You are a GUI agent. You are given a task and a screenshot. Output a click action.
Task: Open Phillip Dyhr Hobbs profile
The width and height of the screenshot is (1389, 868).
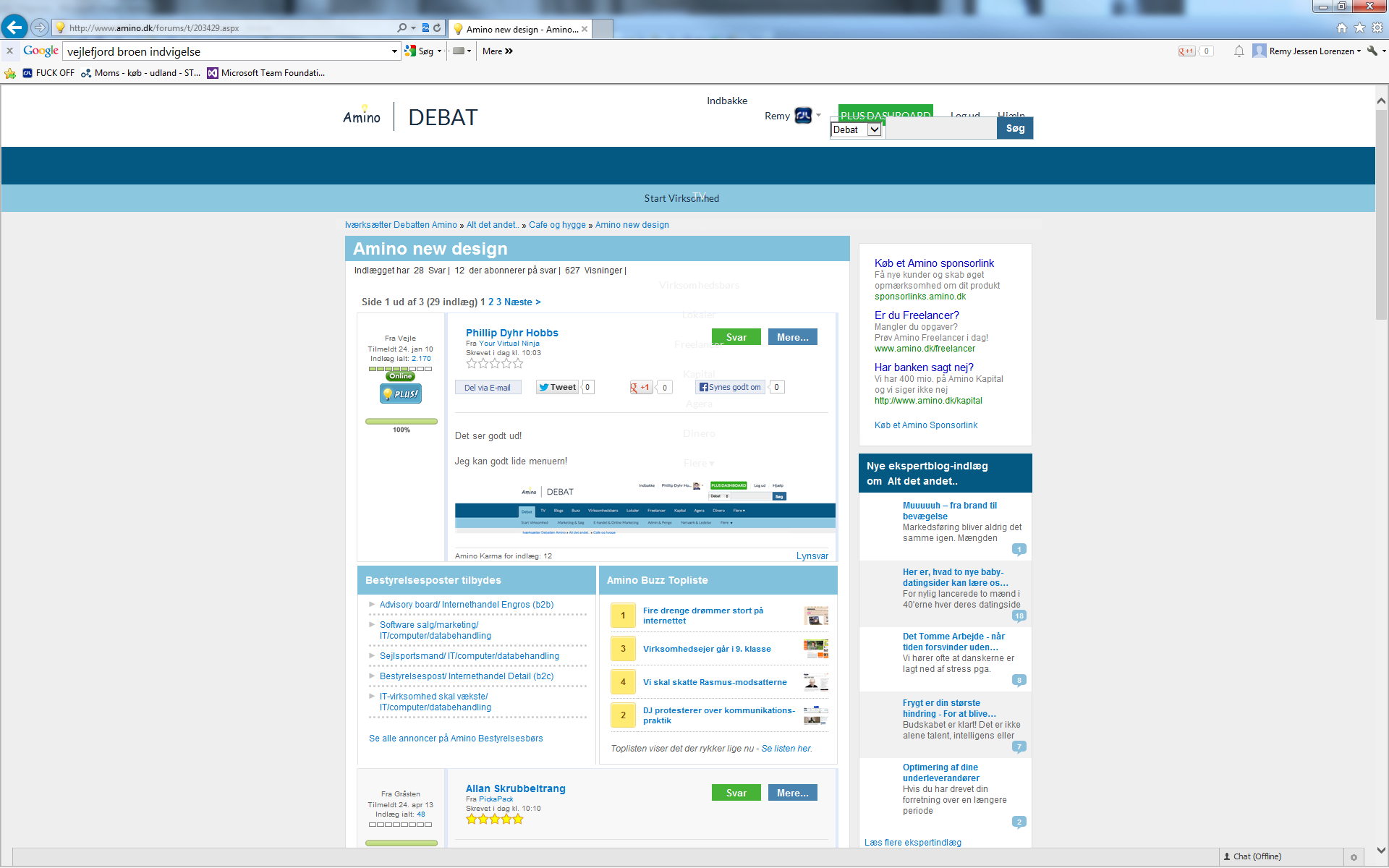click(x=512, y=333)
